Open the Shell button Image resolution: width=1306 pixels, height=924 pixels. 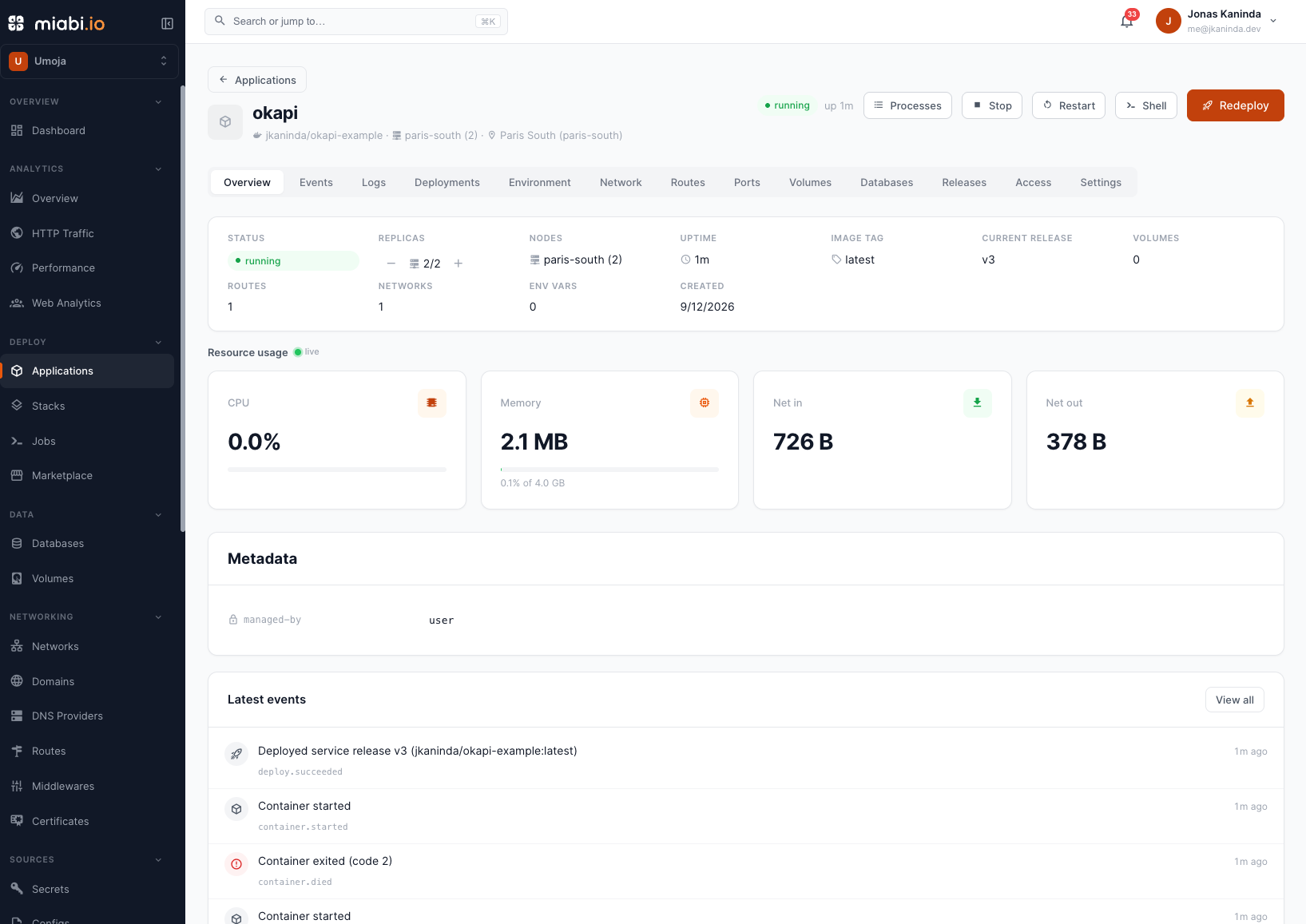click(1146, 105)
